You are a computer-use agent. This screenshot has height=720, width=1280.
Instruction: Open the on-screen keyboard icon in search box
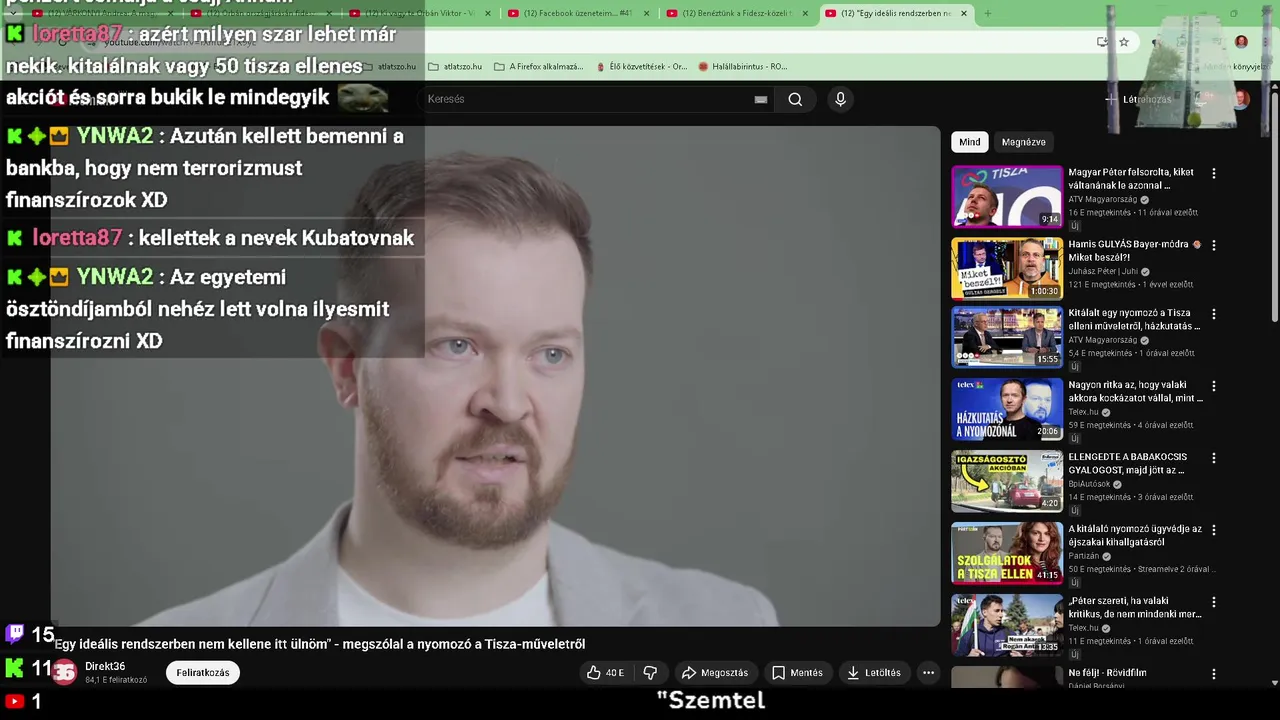761,99
